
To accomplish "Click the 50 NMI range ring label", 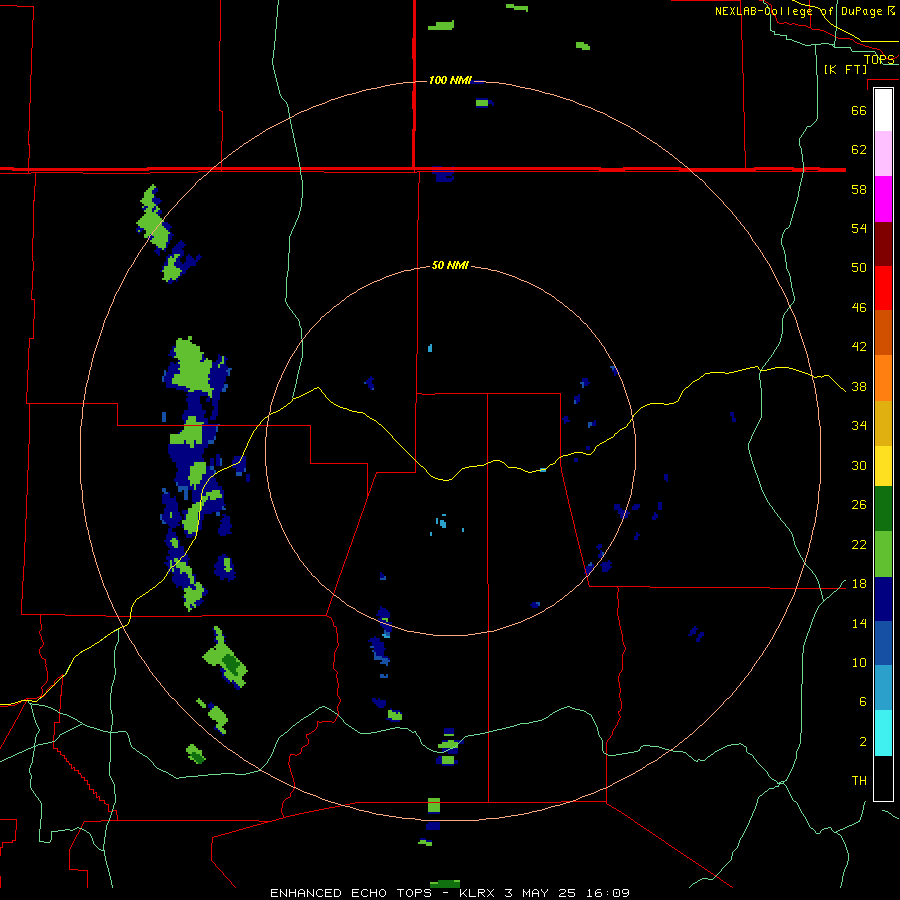I will [450, 265].
